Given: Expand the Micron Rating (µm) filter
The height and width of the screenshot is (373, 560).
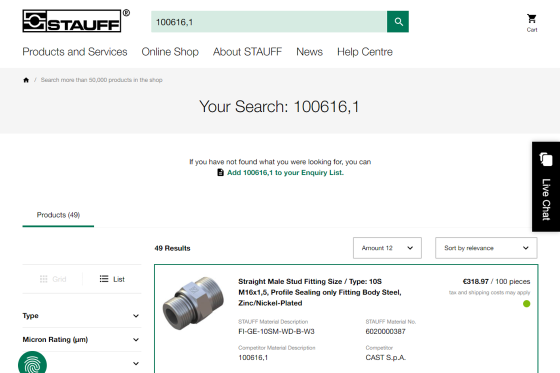Looking at the screenshot, I should pyautogui.click(x=81, y=340).
